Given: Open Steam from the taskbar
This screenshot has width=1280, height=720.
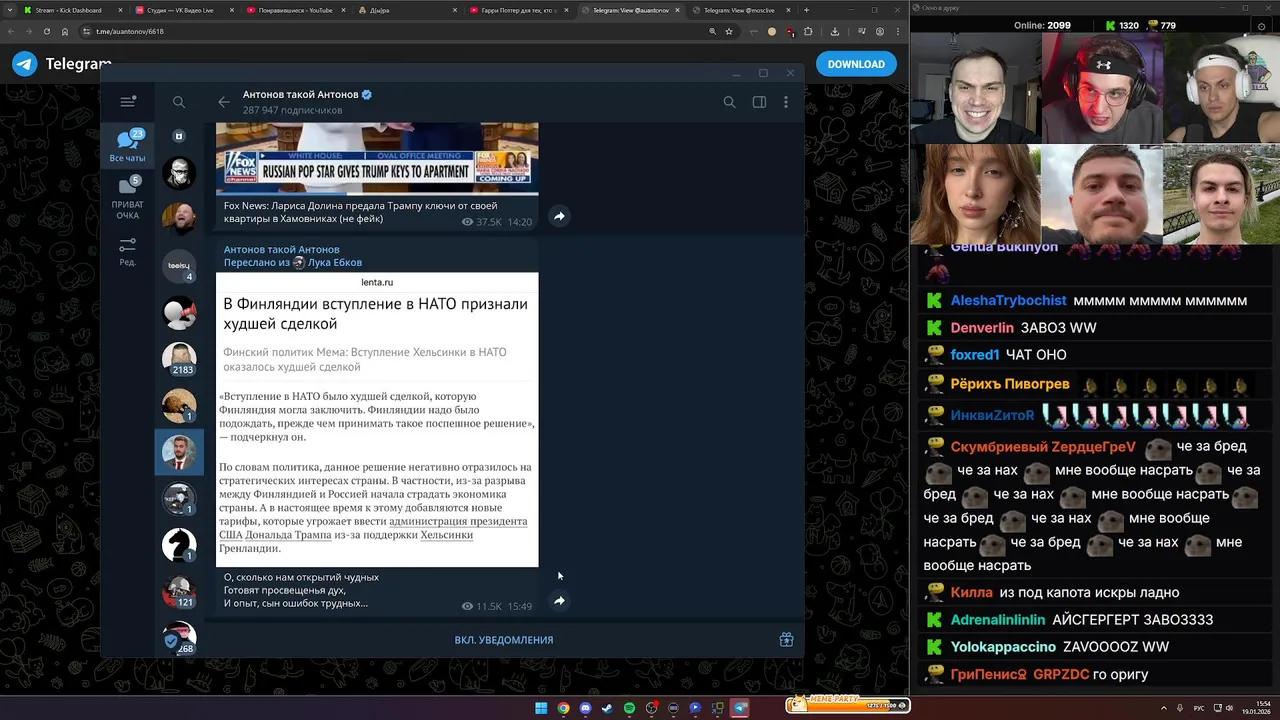Looking at the screenshot, I should (x=607, y=708).
